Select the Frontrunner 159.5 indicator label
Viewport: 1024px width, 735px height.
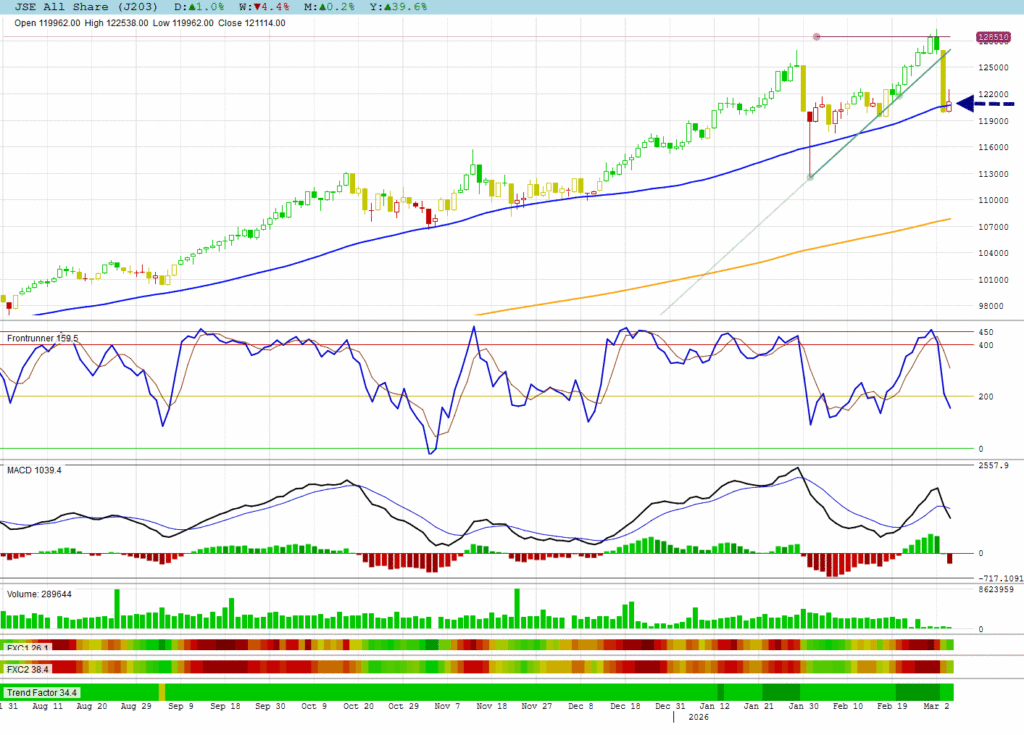point(43,339)
